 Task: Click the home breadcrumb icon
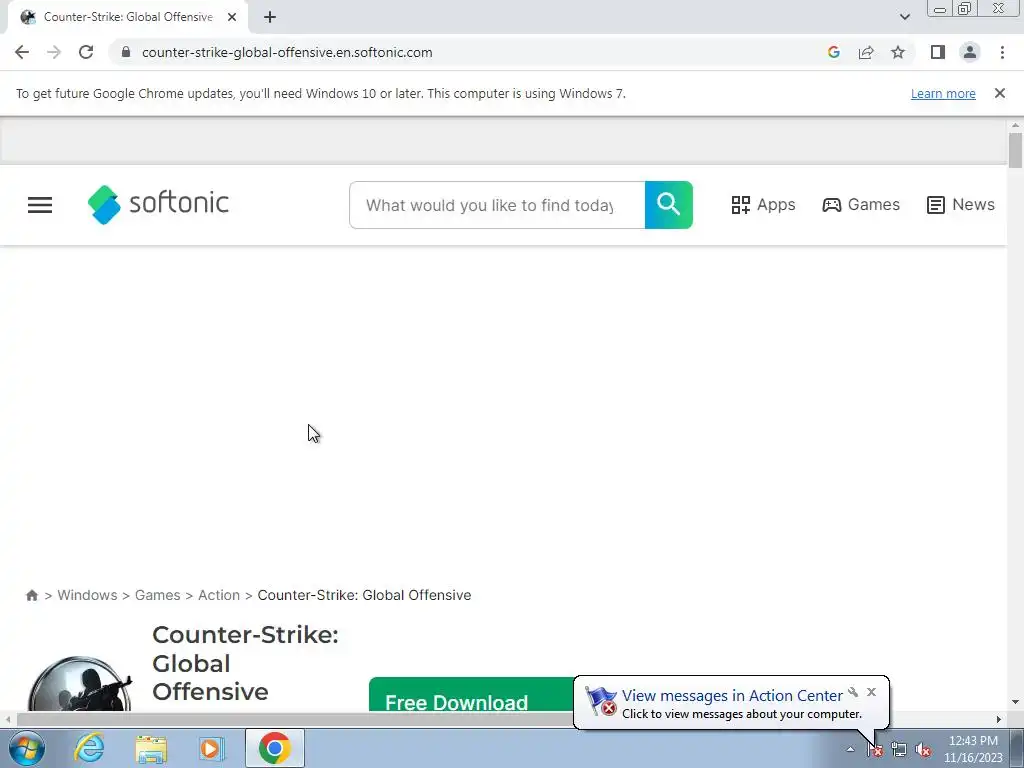point(31,595)
